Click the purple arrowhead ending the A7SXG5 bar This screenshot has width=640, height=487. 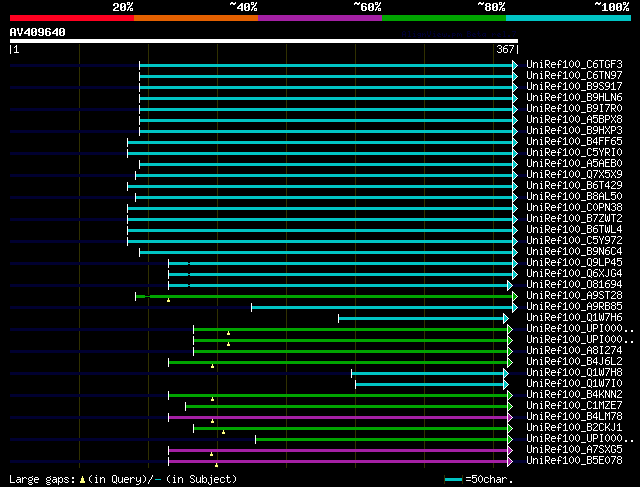[510, 451]
